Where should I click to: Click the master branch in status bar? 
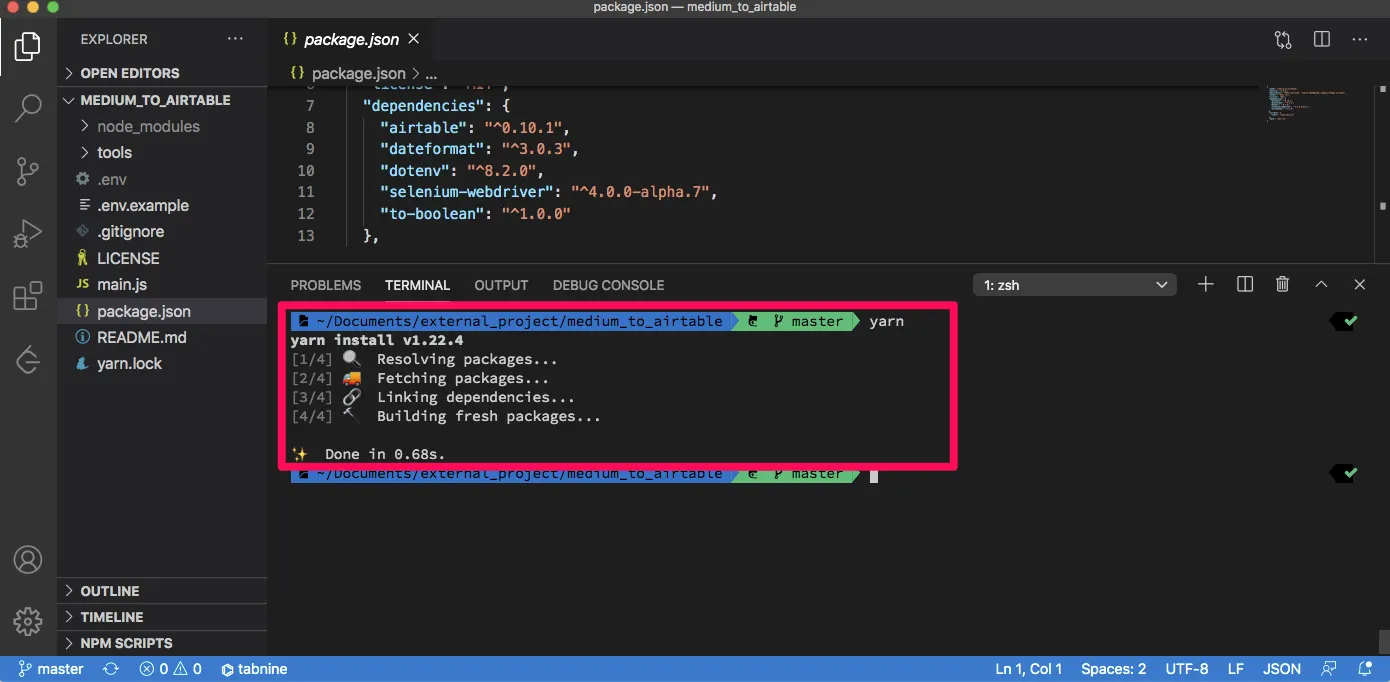tap(50, 669)
